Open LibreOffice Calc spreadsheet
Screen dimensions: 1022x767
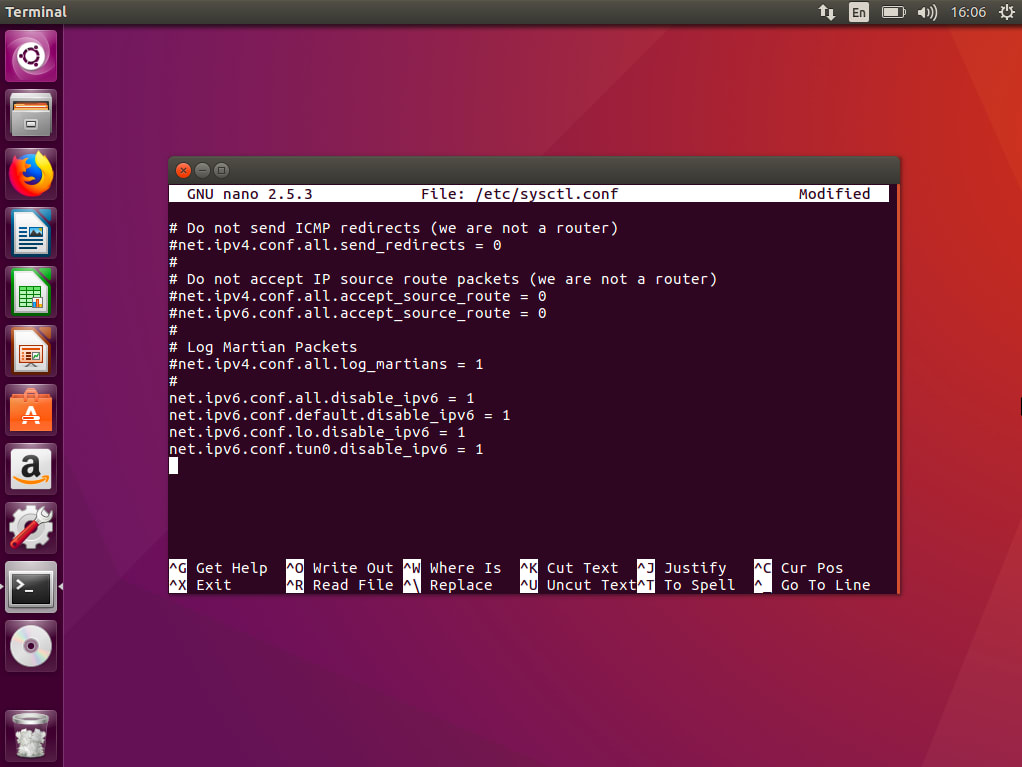point(31,292)
